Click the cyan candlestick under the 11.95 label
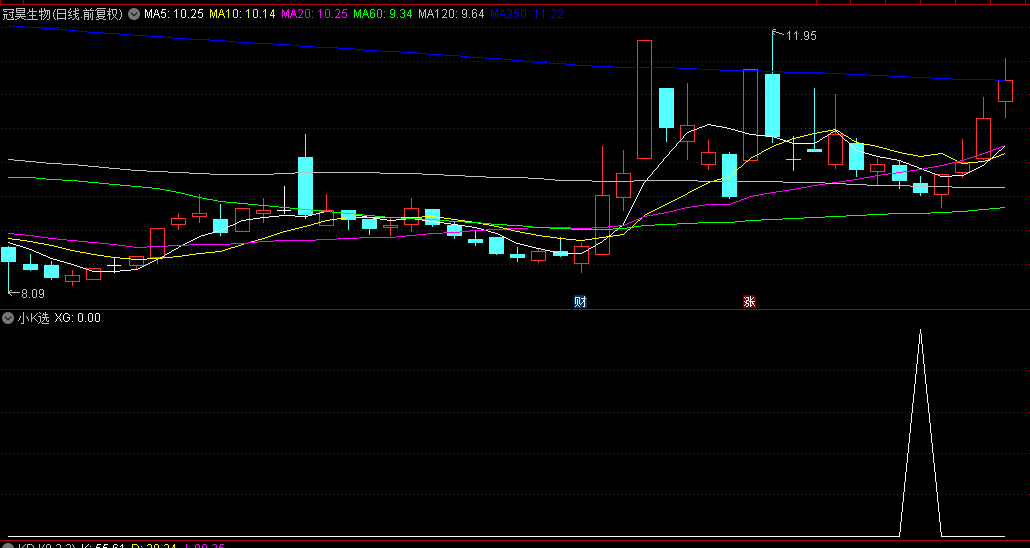 point(772,105)
